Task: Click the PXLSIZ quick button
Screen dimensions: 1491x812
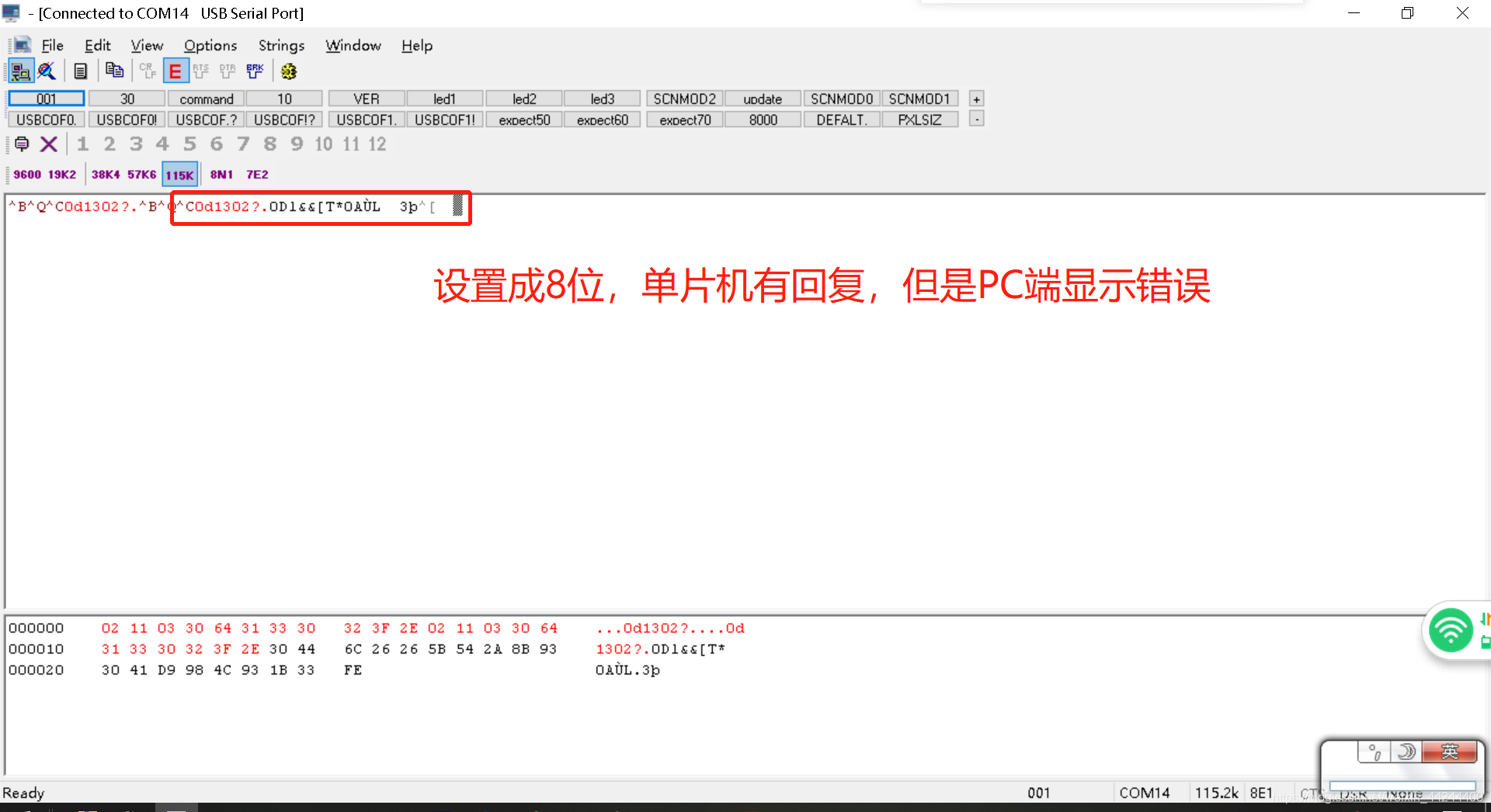Action: pyautogui.click(x=920, y=120)
